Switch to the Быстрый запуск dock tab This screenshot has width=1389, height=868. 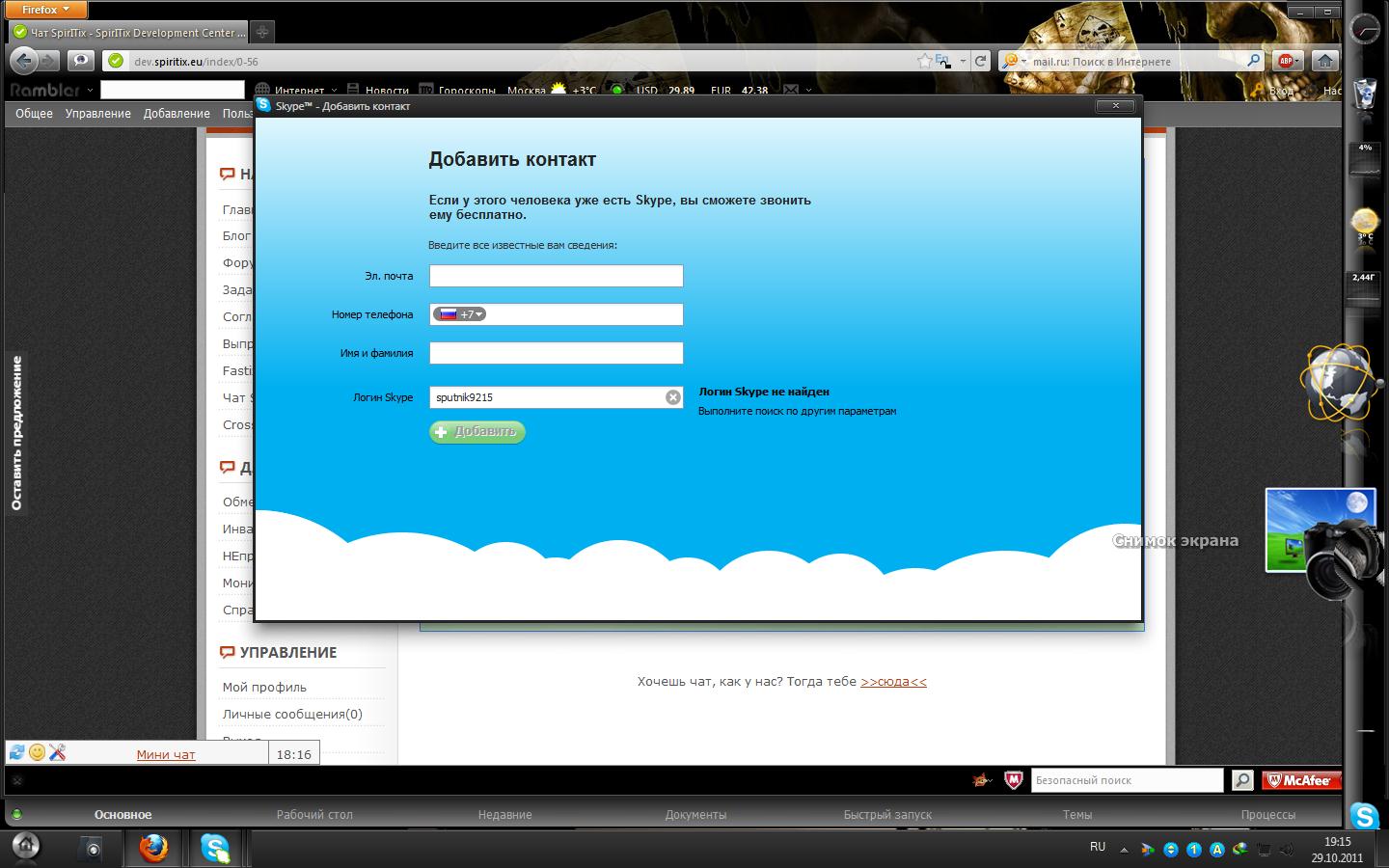click(887, 815)
